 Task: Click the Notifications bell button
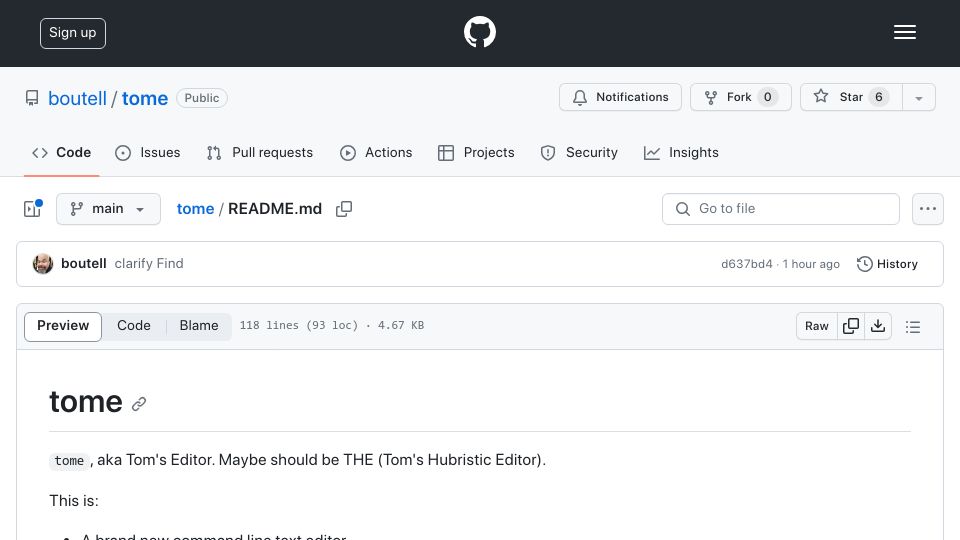[x=620, y=97]
